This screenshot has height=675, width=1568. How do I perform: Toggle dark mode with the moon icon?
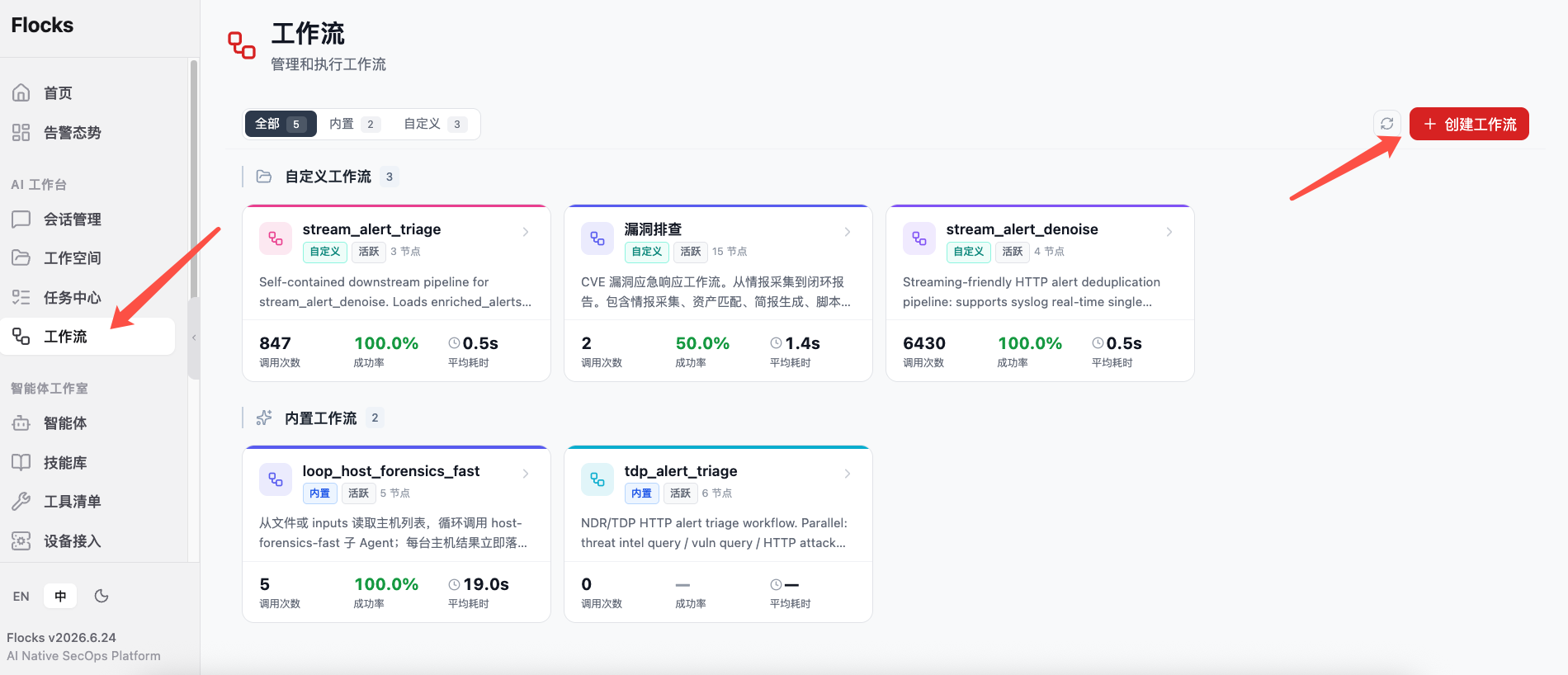pyautogui.click(x=102, y=596)
